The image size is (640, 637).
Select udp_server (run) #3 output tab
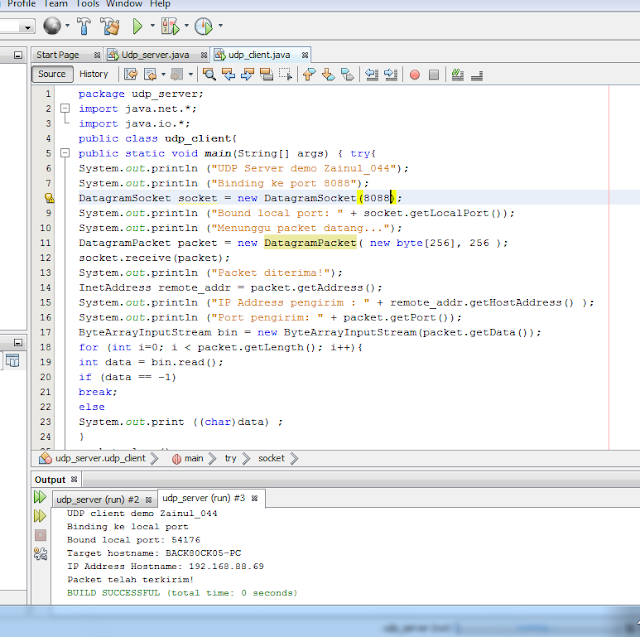tap(204, 498)
